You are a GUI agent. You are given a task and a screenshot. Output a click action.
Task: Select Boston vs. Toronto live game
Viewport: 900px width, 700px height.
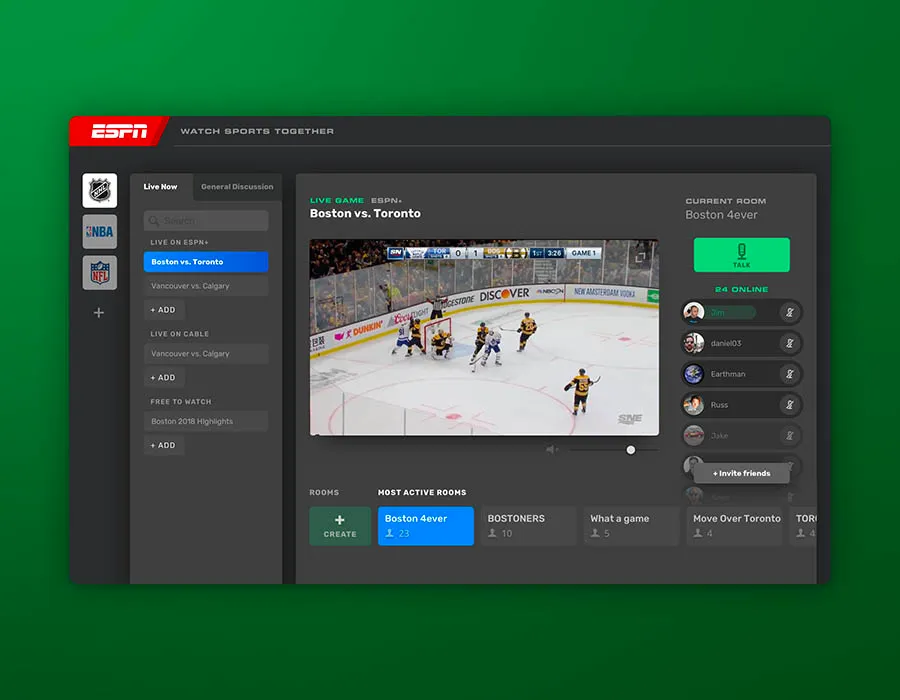click(x=206, y=262)
